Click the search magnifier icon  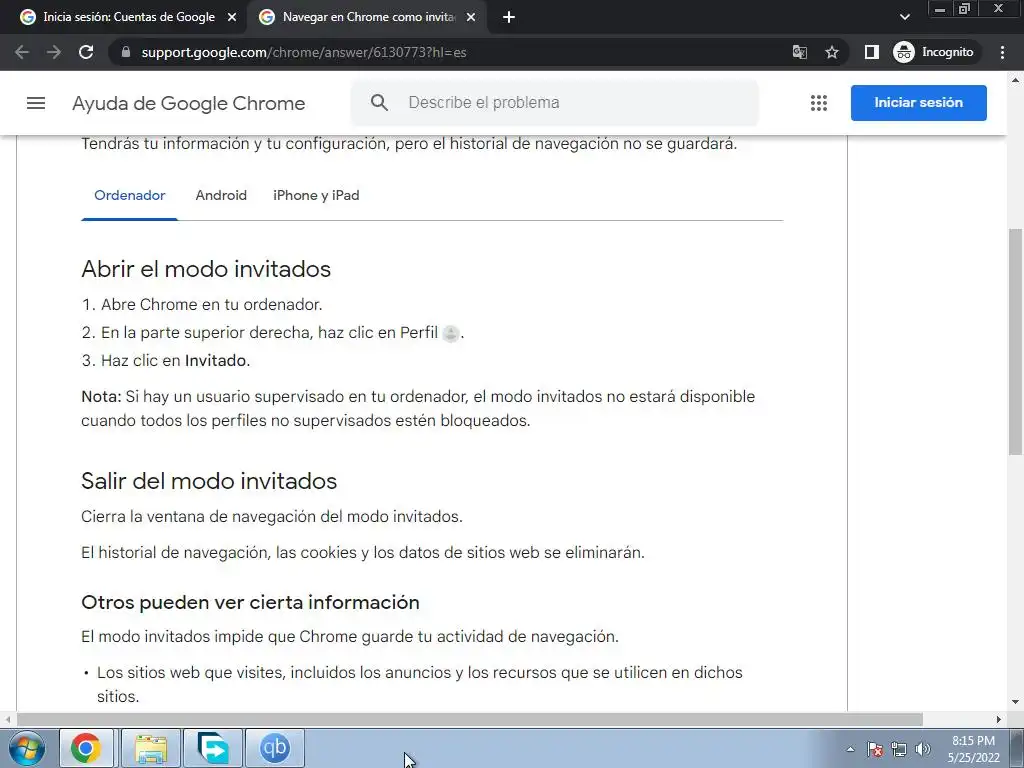tap(379, 103)
